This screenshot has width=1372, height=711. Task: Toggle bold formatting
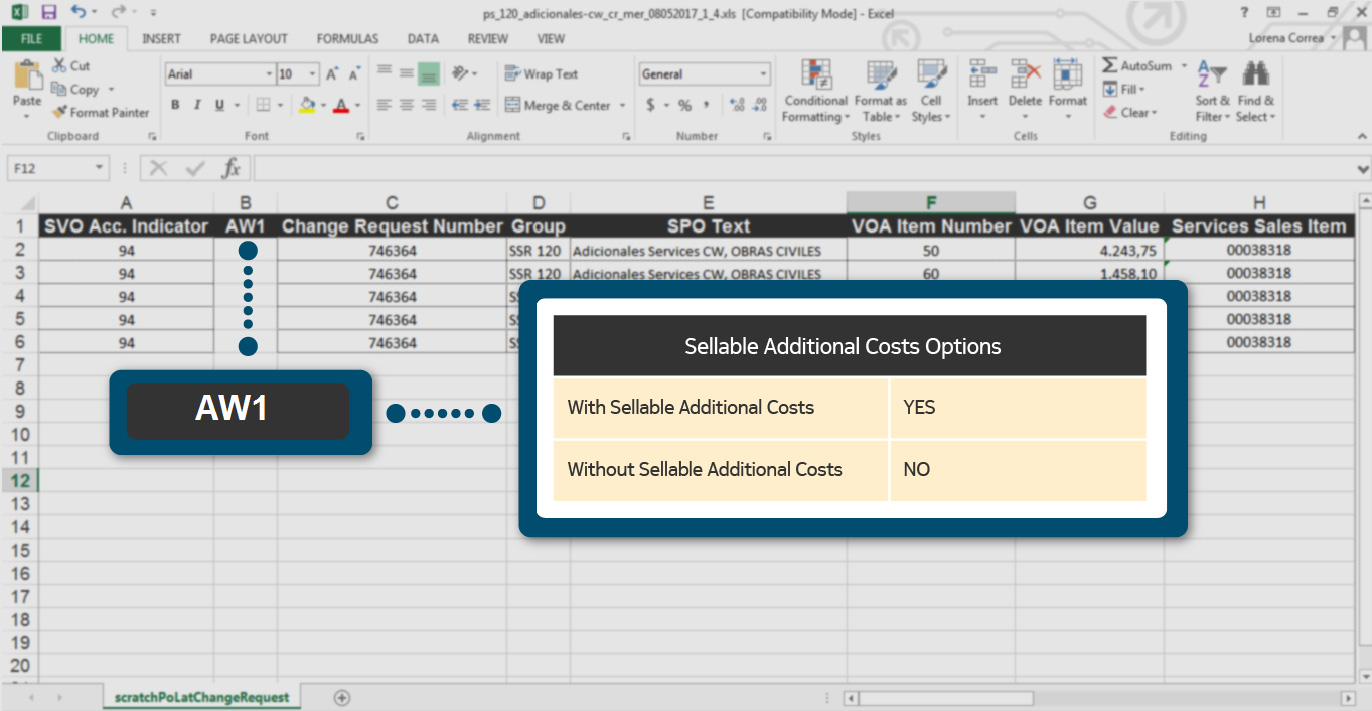175,105
